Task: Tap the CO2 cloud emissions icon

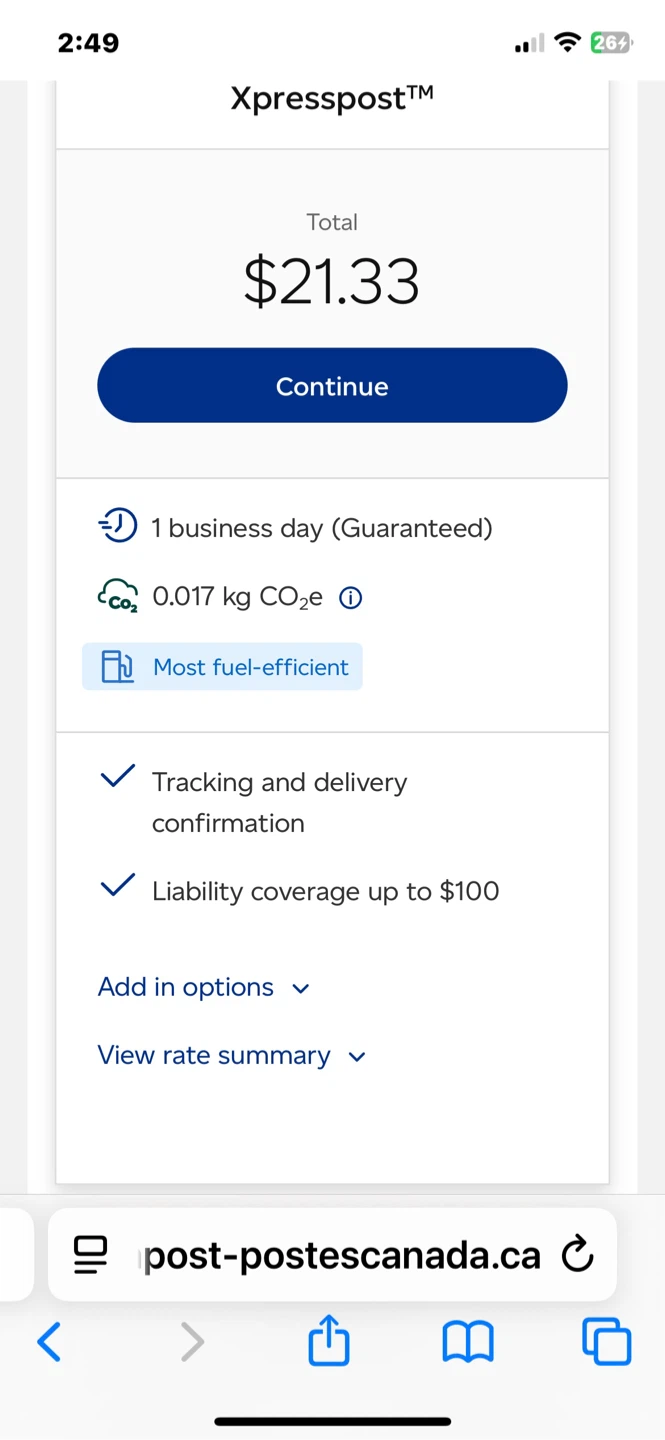Action: pos(117,595)
